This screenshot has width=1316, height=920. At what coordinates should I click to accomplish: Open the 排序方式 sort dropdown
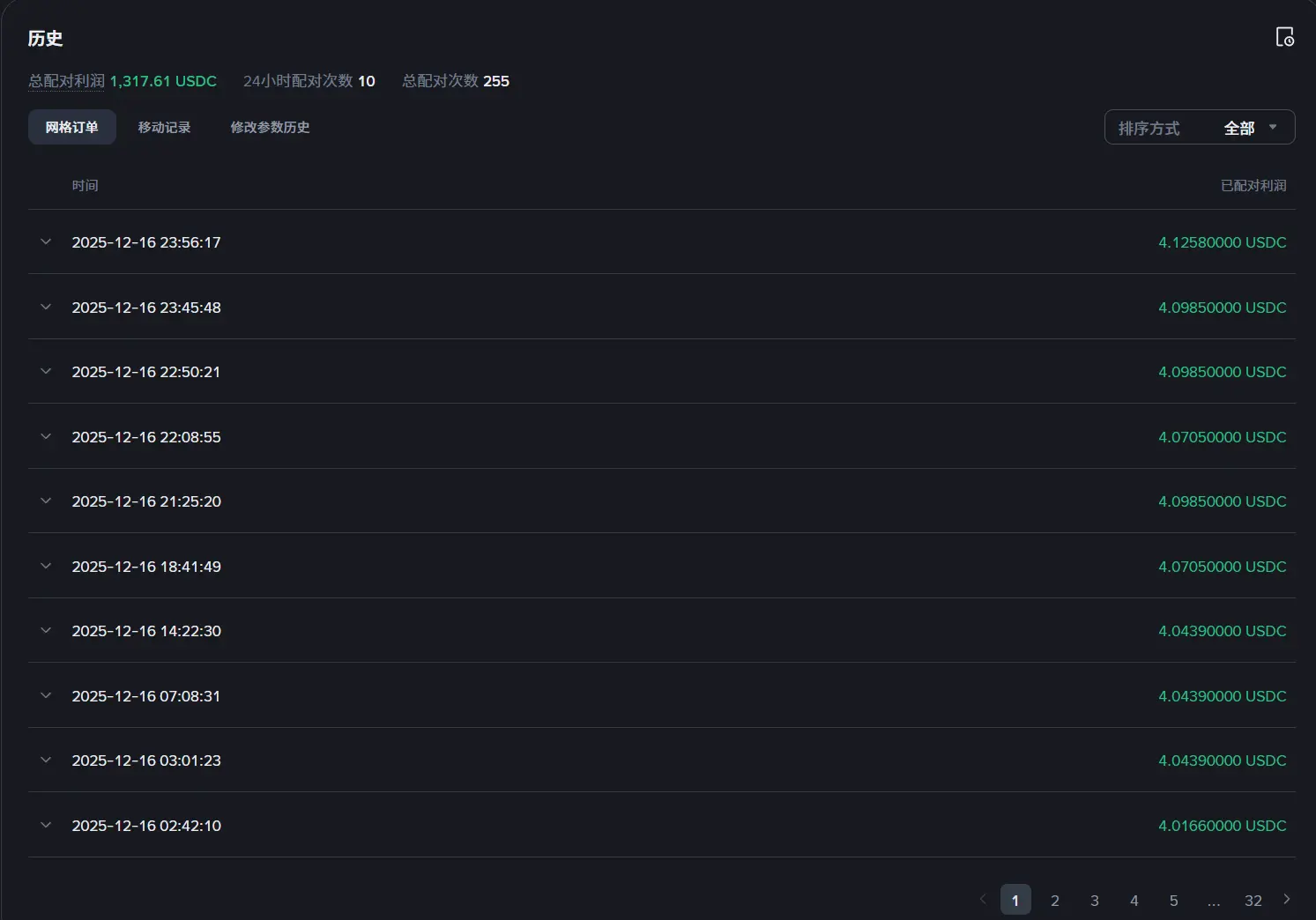(1199, 128)
